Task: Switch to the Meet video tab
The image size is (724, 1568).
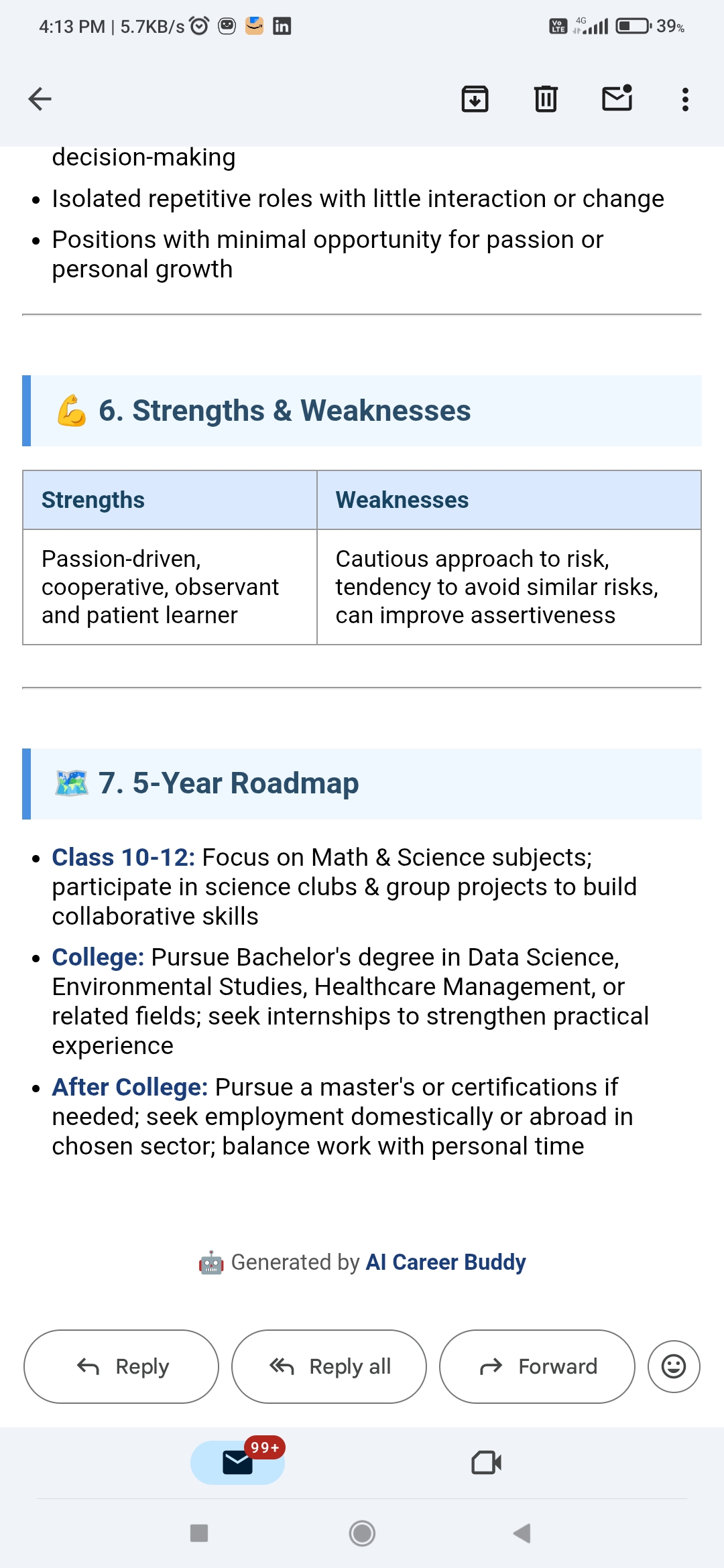Action: point(486,1462)
